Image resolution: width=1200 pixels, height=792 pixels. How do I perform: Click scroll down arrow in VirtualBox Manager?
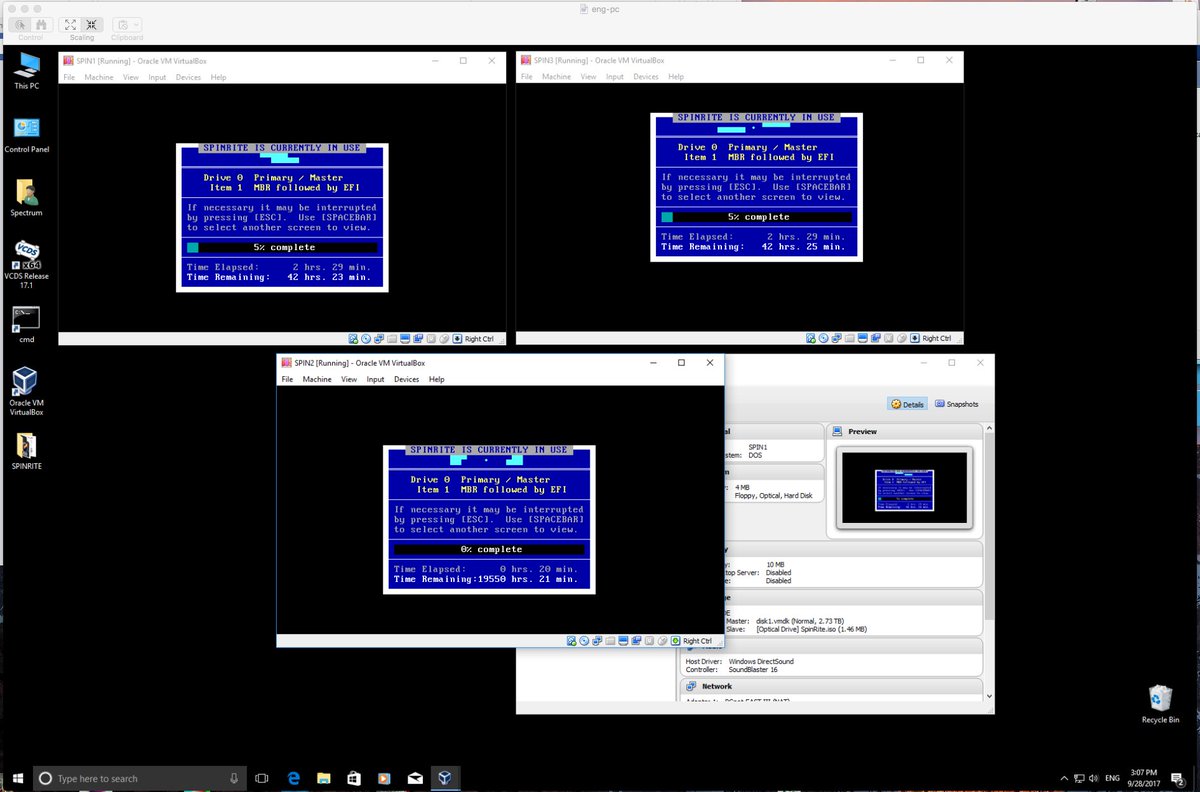pos(990,695)
